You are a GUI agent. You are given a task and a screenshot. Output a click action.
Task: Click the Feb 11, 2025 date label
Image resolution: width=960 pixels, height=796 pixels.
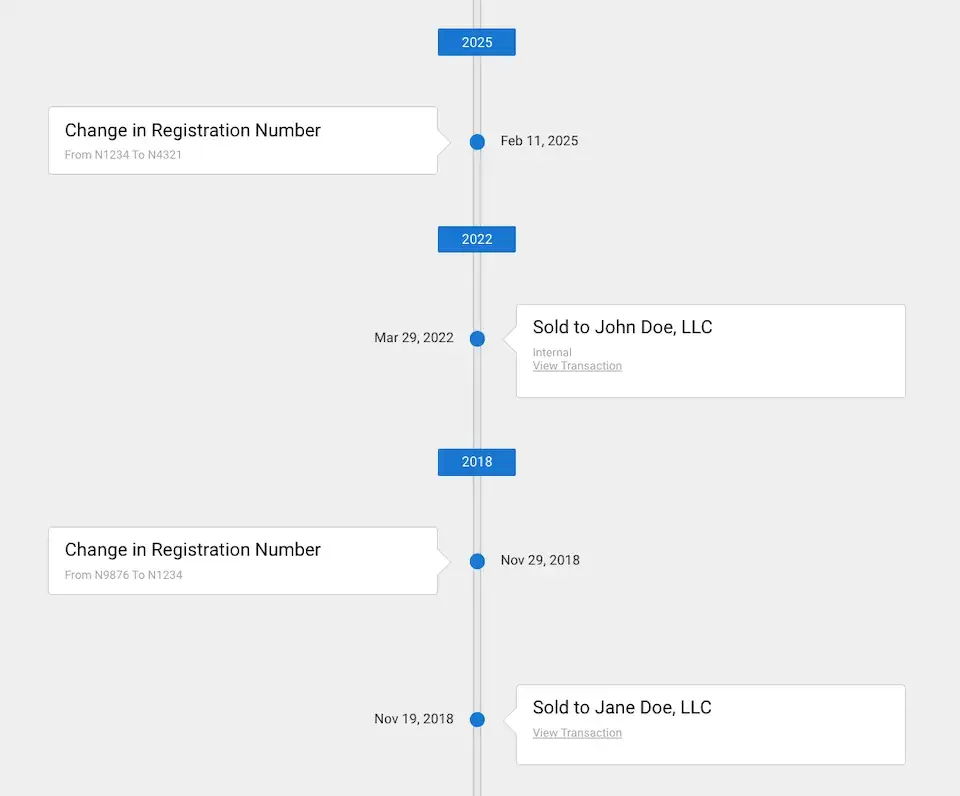coord(539,141)
